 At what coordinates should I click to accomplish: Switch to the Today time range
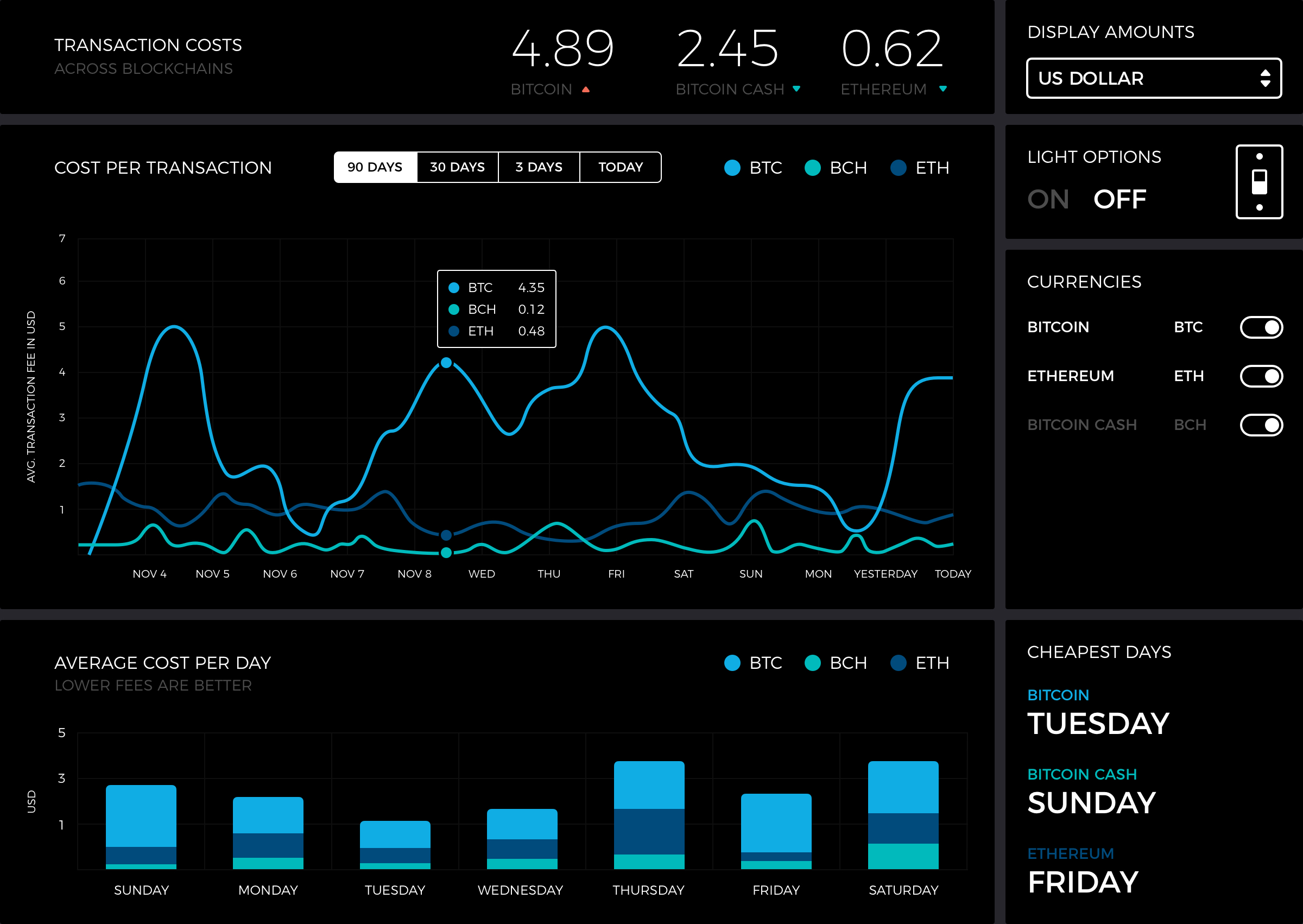pyautogui.click(x=619, y=167)
